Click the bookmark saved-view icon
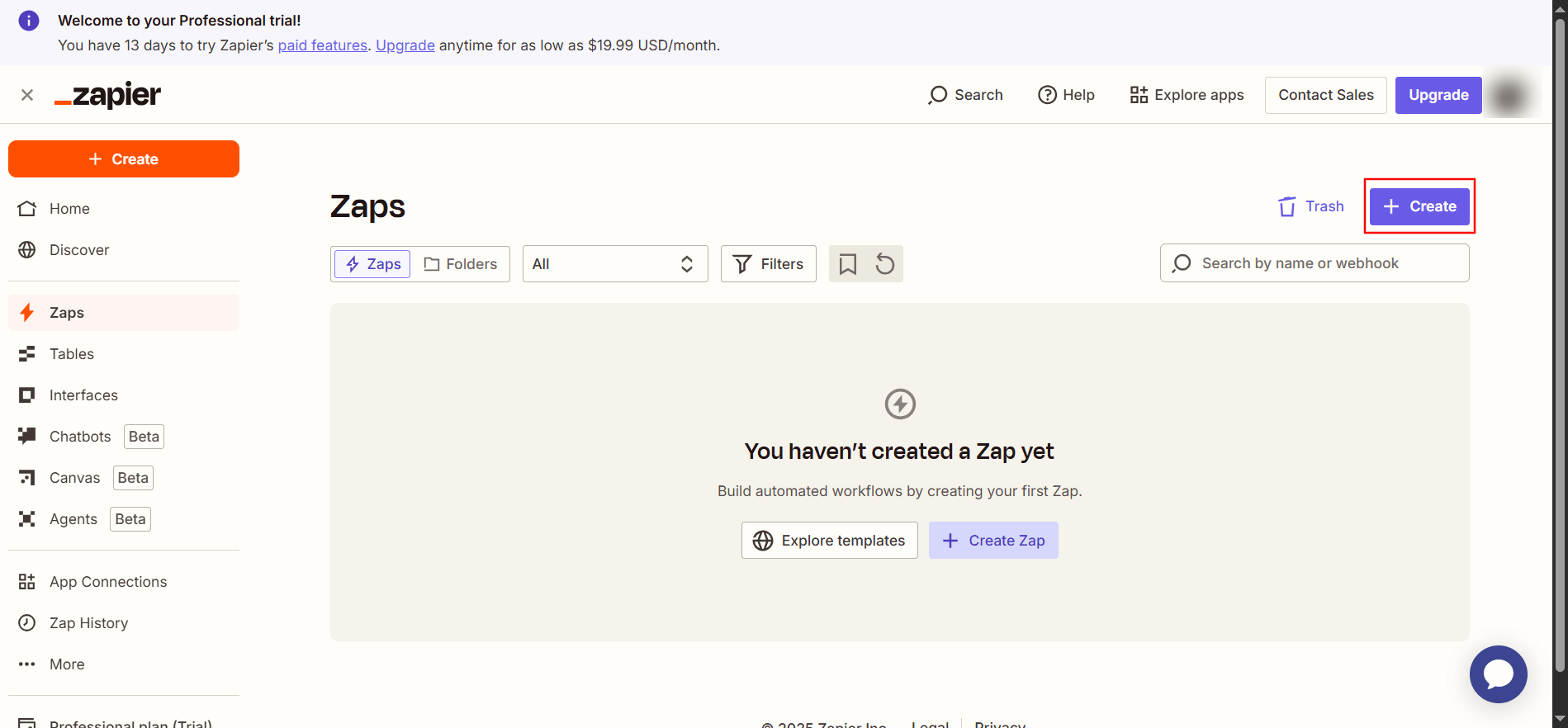 click(847, 264)
